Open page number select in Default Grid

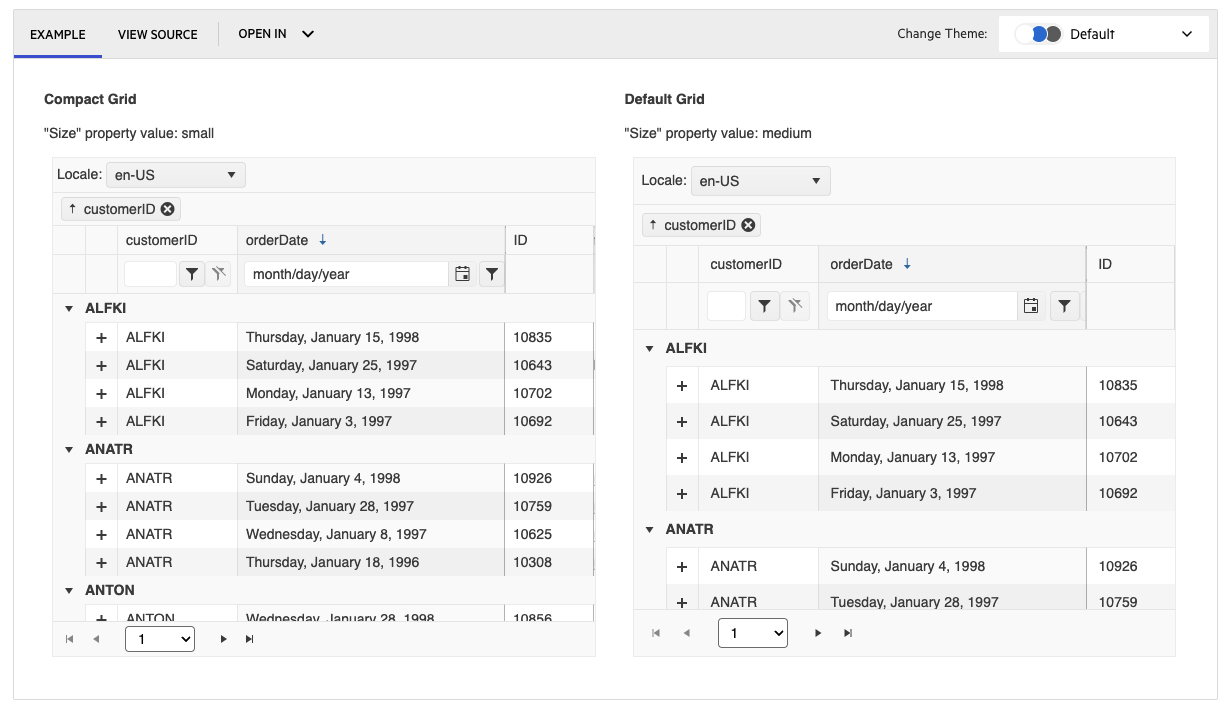coord(753,633)
